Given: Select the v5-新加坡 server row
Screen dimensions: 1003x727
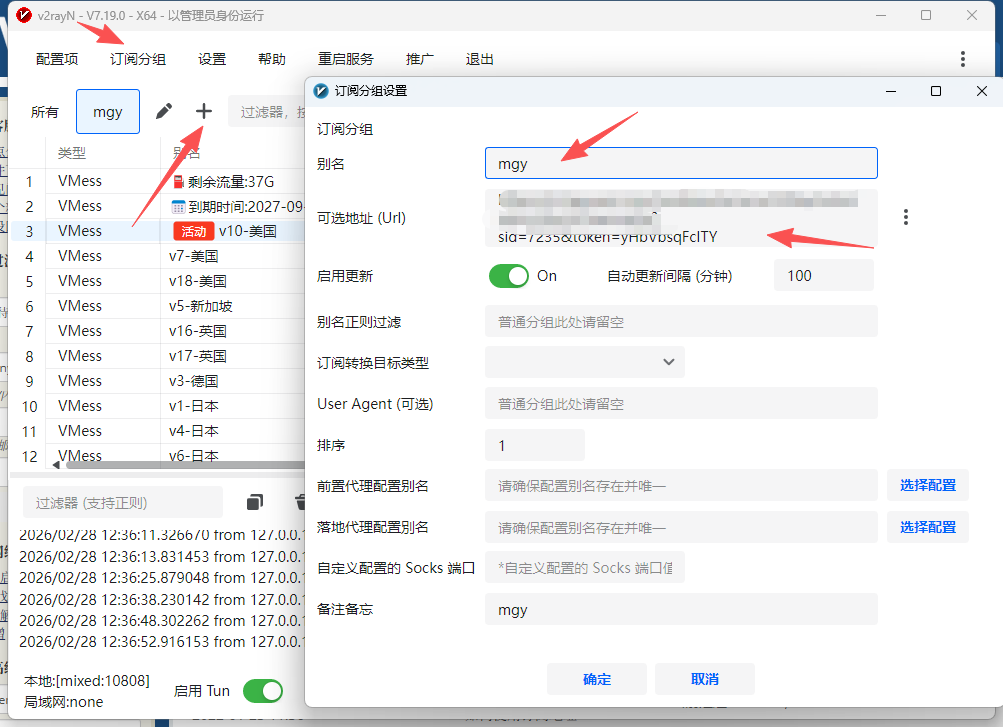Looking at the screenshot, I should 157,306.
